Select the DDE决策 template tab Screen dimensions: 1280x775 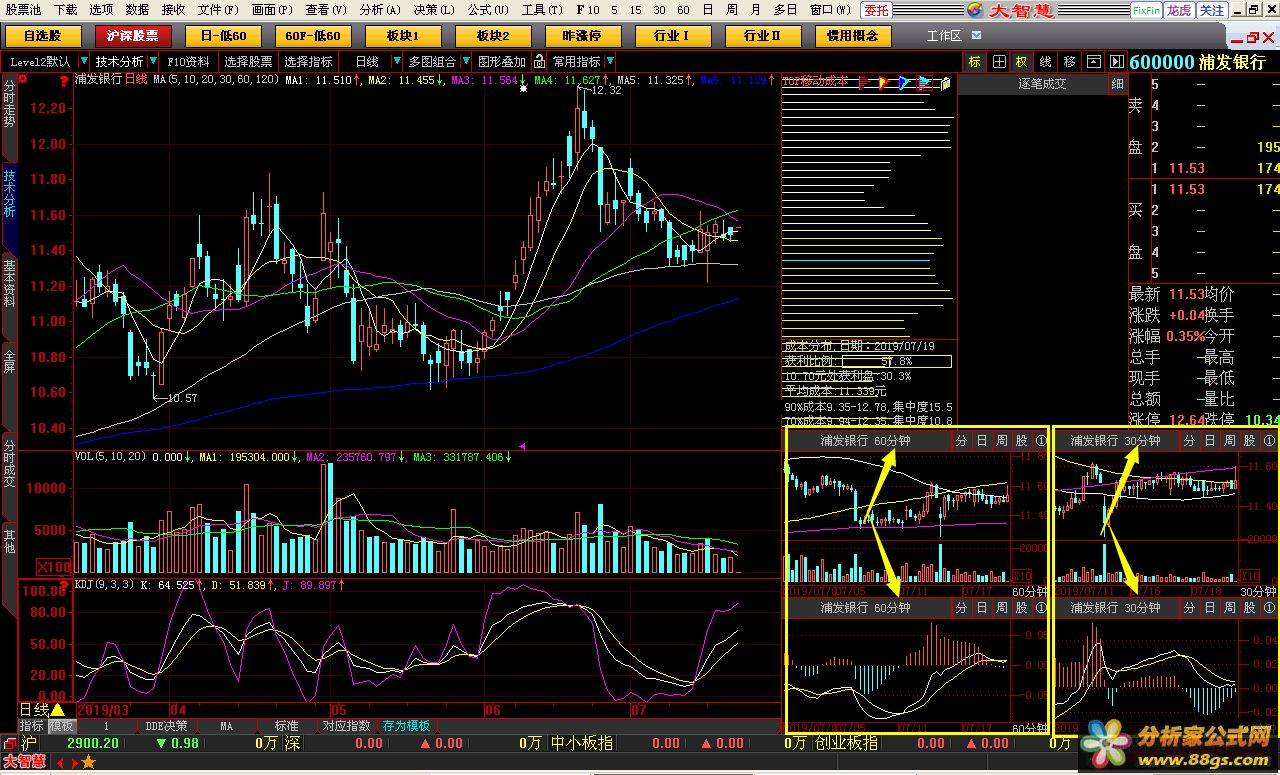pos(166,726)
